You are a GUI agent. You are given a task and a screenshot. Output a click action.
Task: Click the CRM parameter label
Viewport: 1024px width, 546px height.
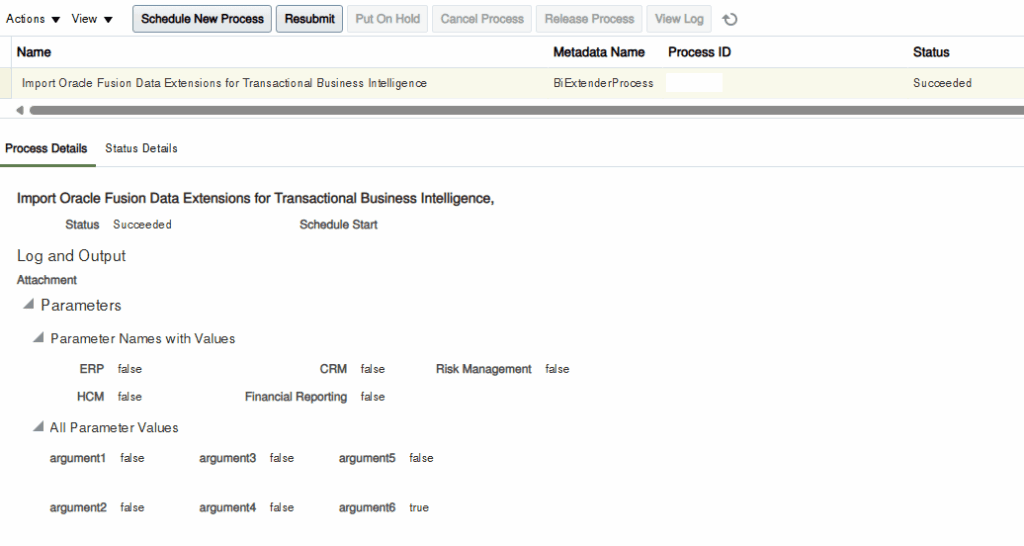[333, 369]
